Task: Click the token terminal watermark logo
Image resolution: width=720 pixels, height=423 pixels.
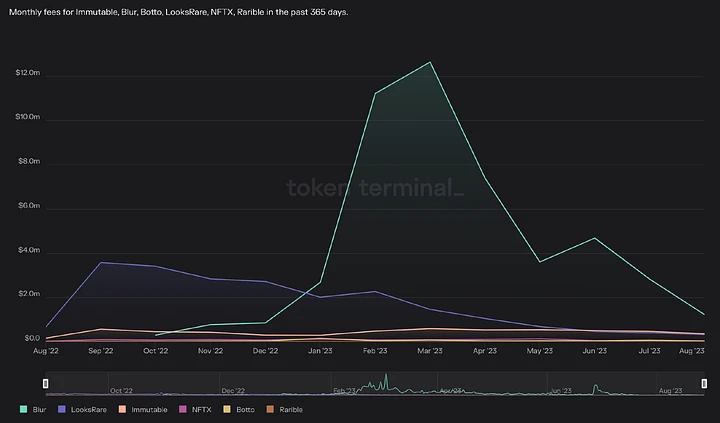Action: [374, 188]
